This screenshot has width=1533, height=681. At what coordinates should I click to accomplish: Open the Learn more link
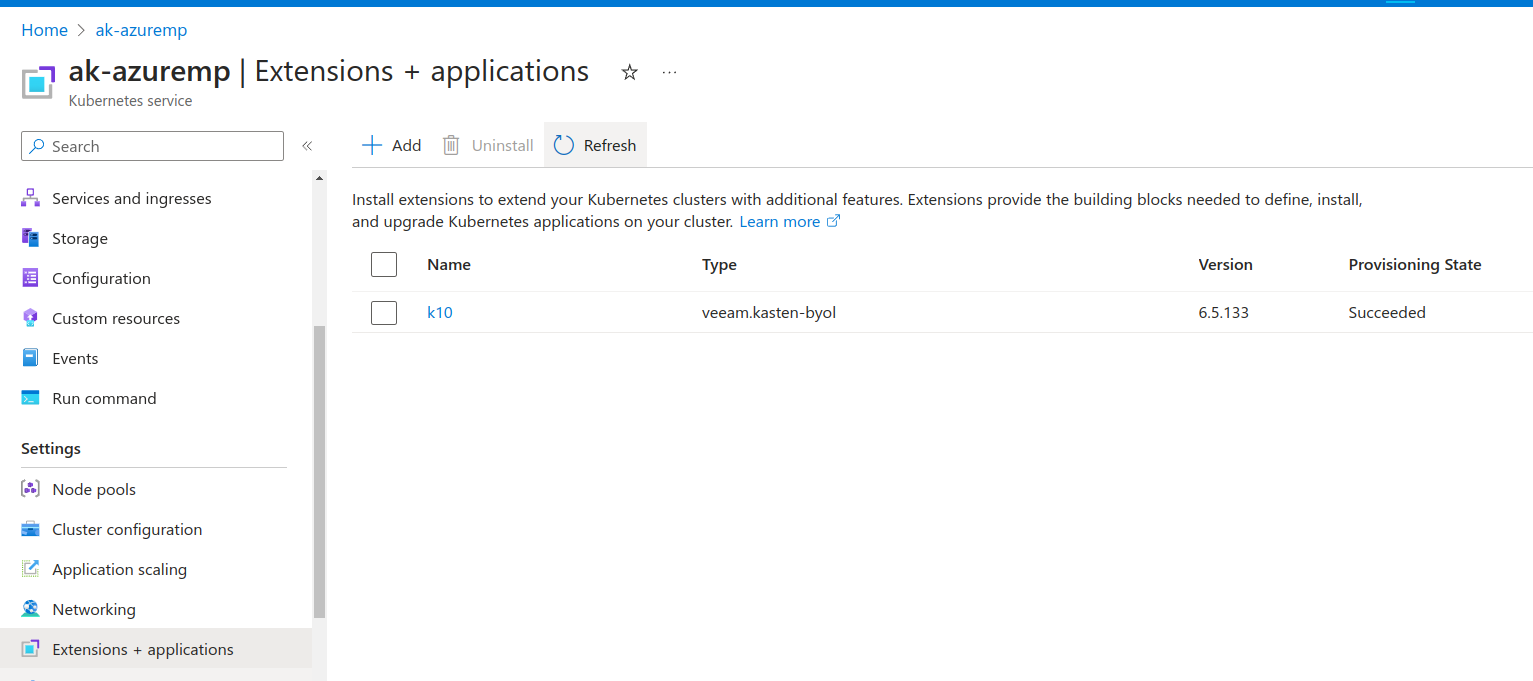pos(779,221)
